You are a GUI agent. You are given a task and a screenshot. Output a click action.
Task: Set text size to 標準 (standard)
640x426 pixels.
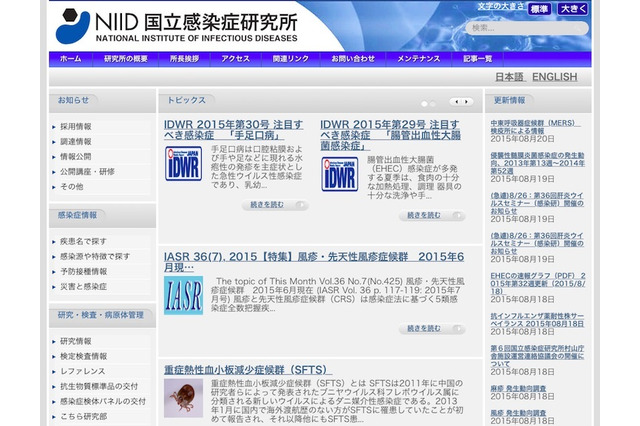point(539,9)
